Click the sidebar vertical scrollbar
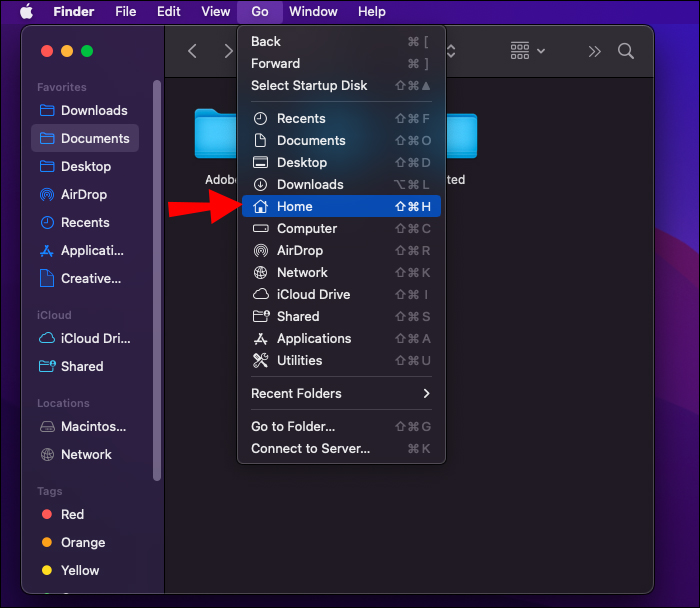This screenshot has width=700, height=608. pos(157,280)
